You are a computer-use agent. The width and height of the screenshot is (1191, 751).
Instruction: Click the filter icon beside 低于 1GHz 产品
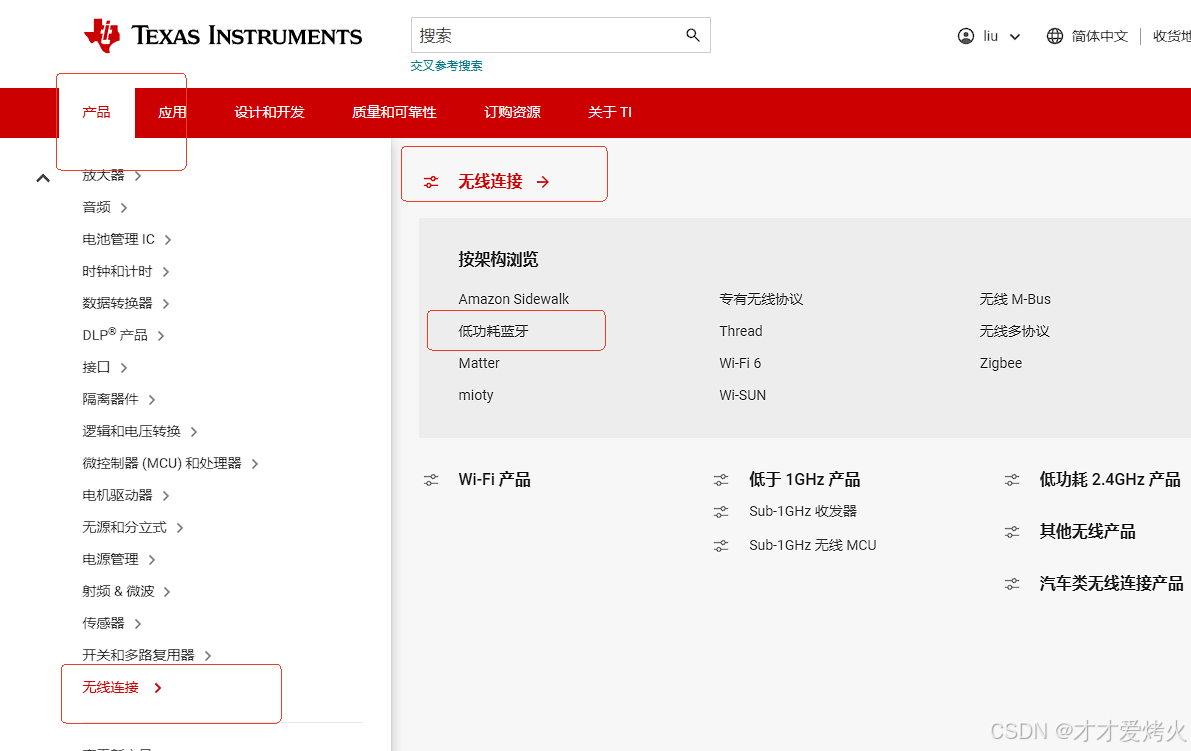[x=721, y=480]
